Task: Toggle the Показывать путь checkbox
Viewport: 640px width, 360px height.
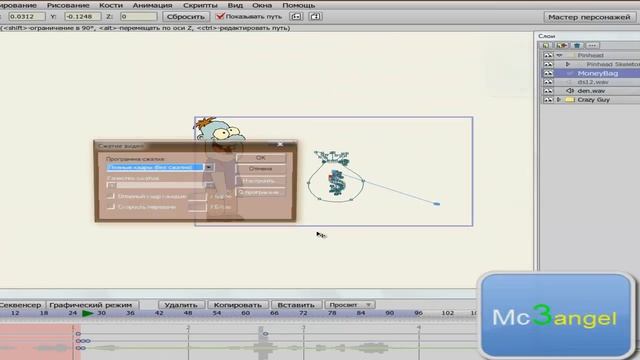Action: 220,16
